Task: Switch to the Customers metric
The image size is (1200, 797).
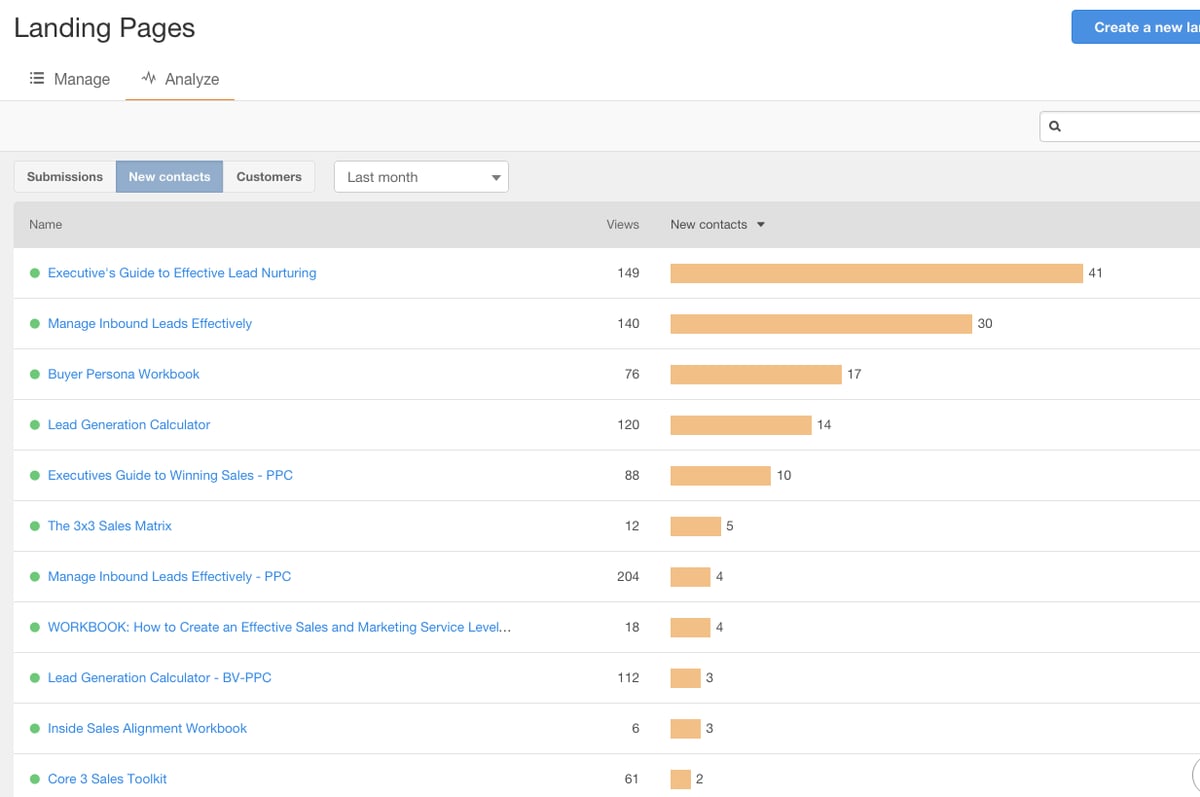Action: [x=269, y=176]
